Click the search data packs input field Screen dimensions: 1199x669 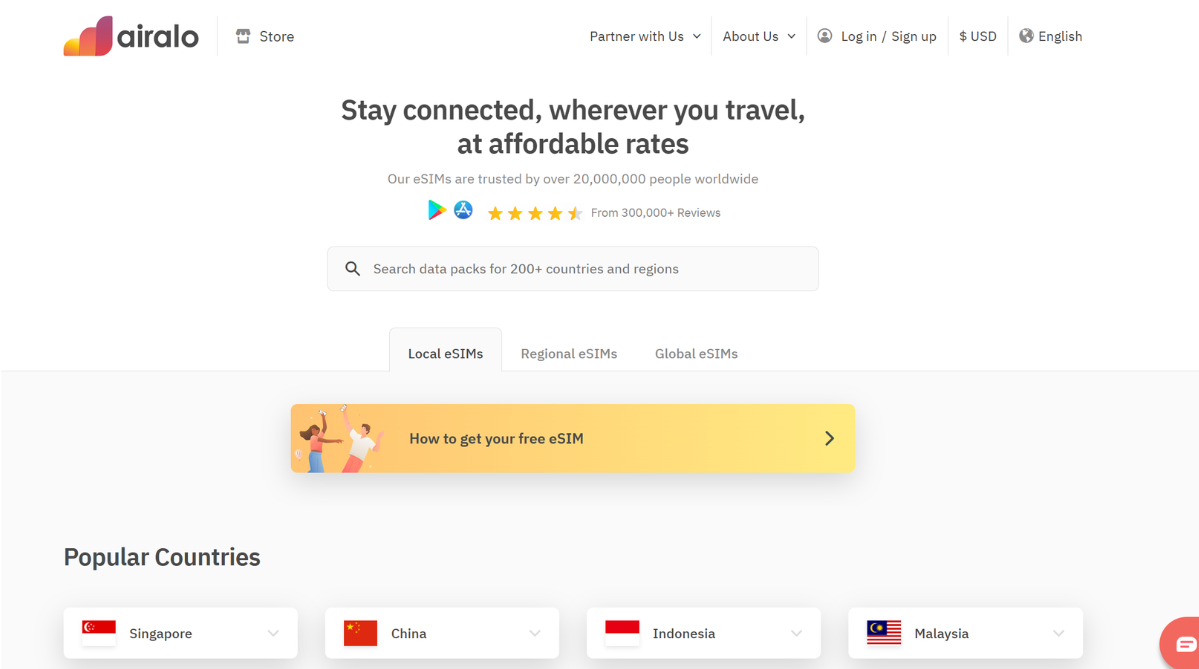tap(572, 268)
